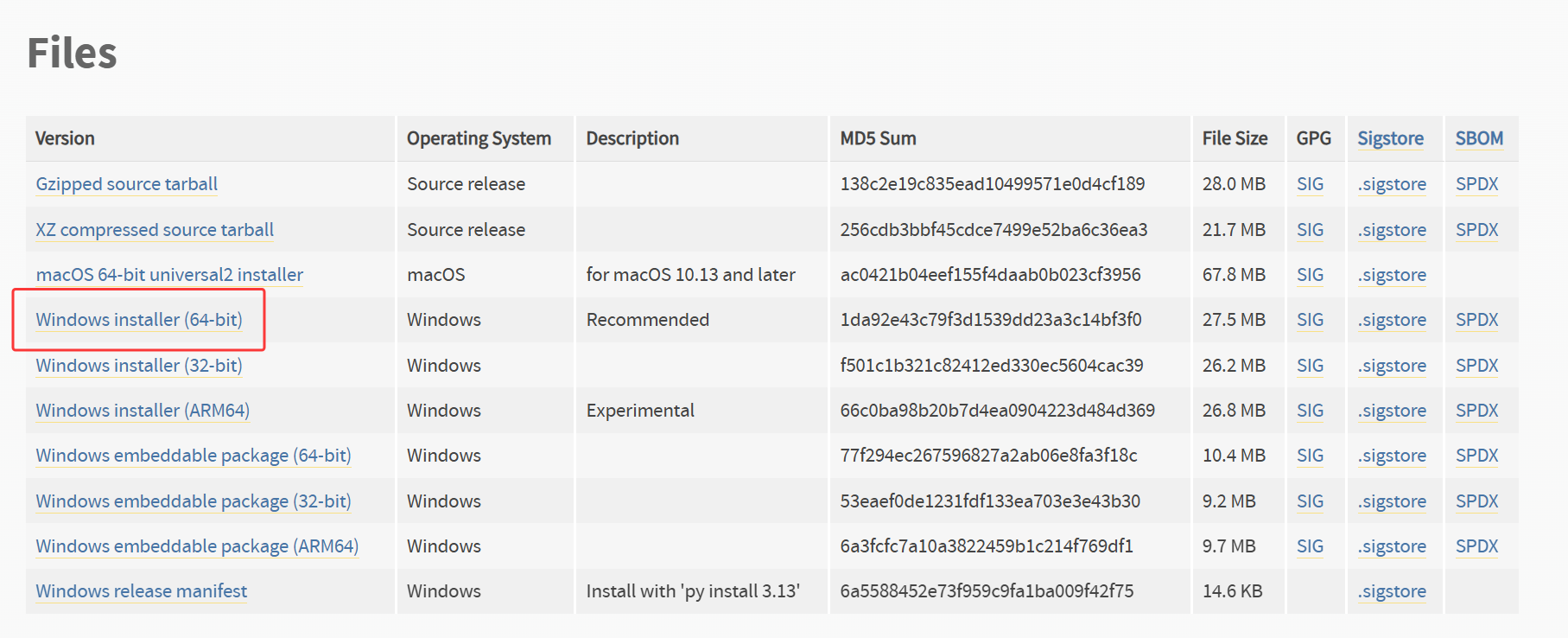Viewport: 1568px width, 638px height.
Task: Open SIG for Windows embeddable package (32-bit)
Action: (1310, 501)
